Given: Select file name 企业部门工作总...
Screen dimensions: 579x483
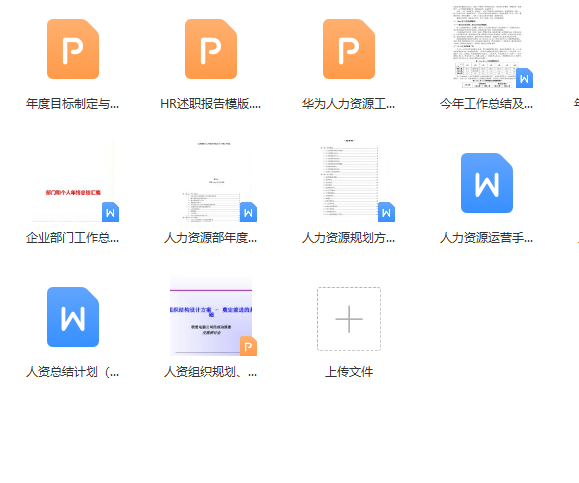Looking at the screenshot, I should (x=72, y=238).
